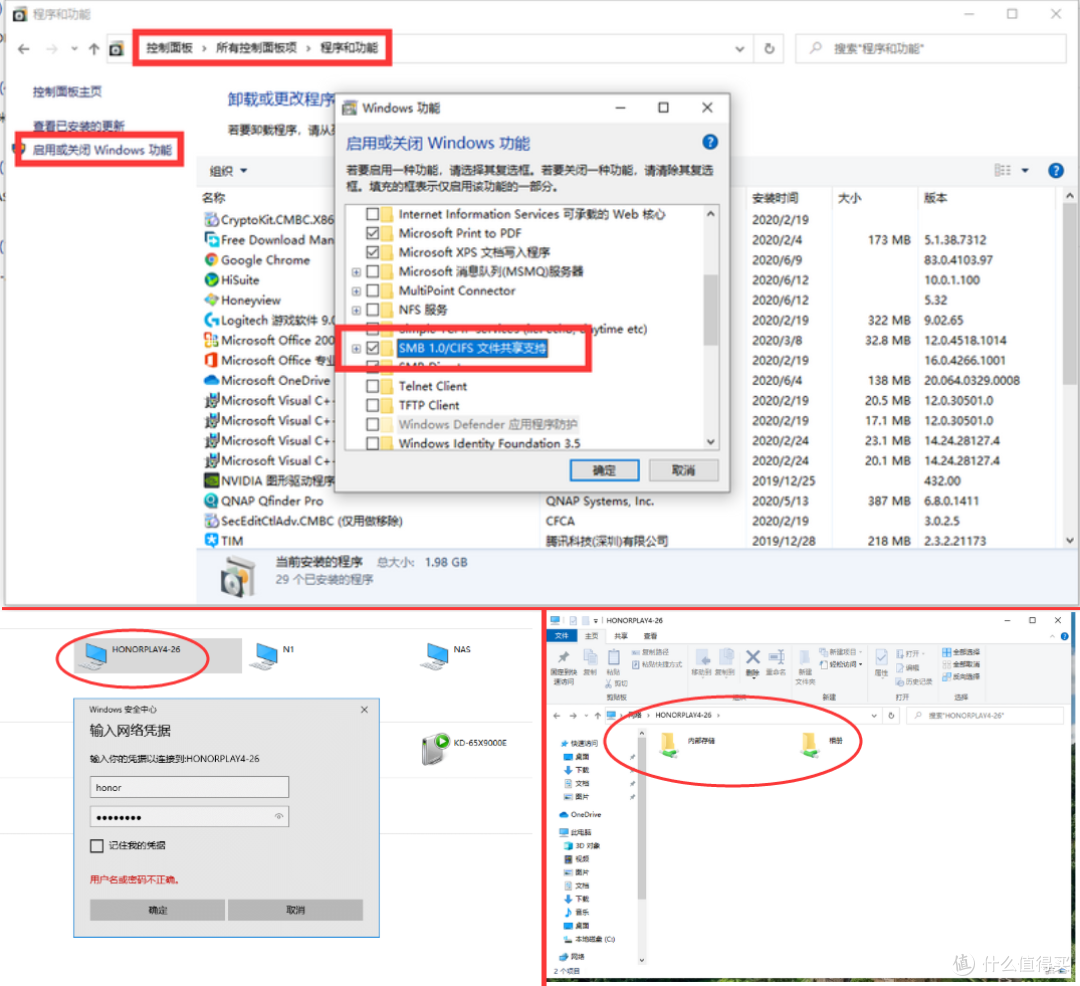Viewport: 1080px width, 986px height.
Task: Open 查看已安装的更新 link
Action: click(x=79, y=126)
